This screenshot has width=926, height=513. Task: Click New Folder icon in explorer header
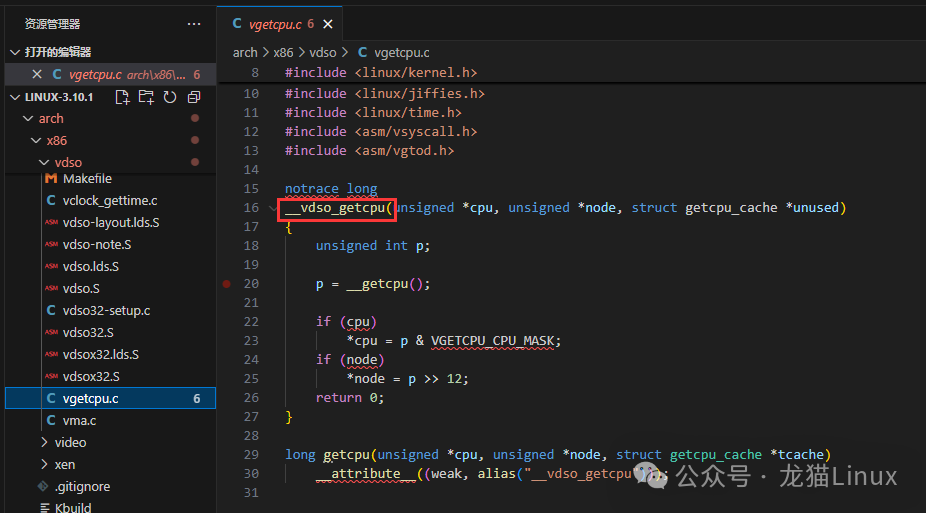146,97
